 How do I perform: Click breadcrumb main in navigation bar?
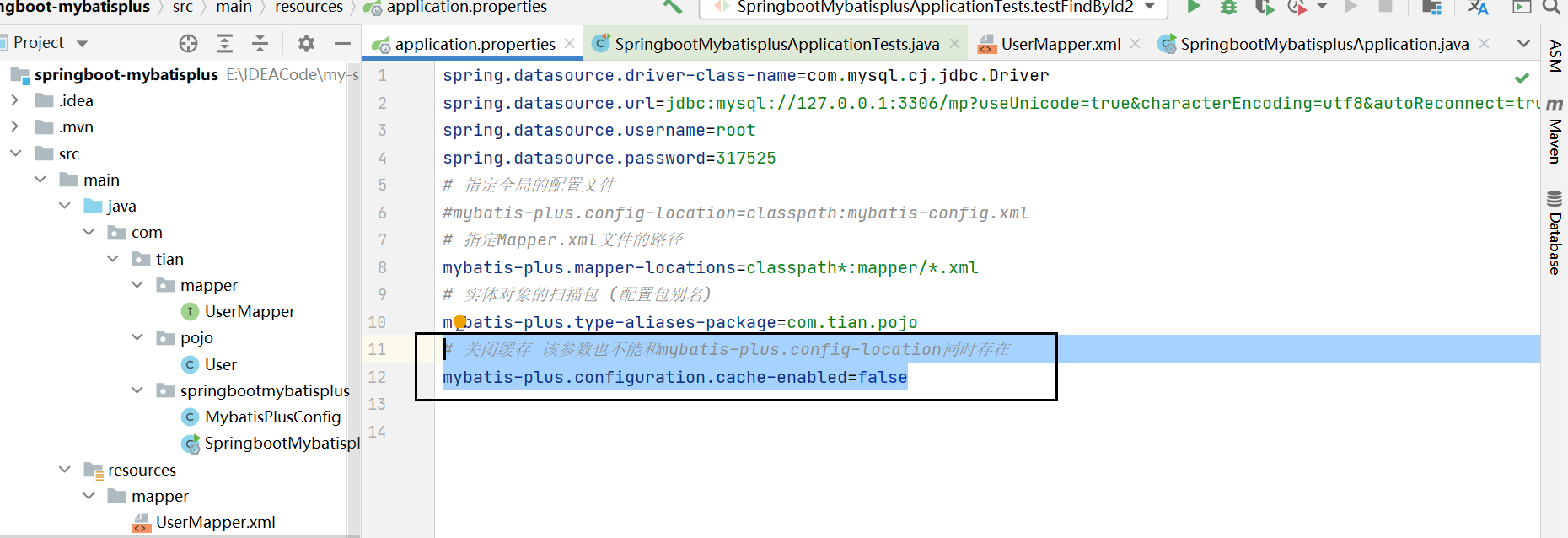click(234, 7)
